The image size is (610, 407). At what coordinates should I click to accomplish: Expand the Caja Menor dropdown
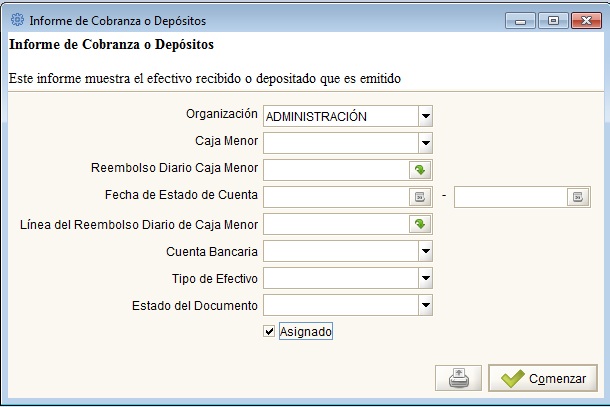(426, 143)
